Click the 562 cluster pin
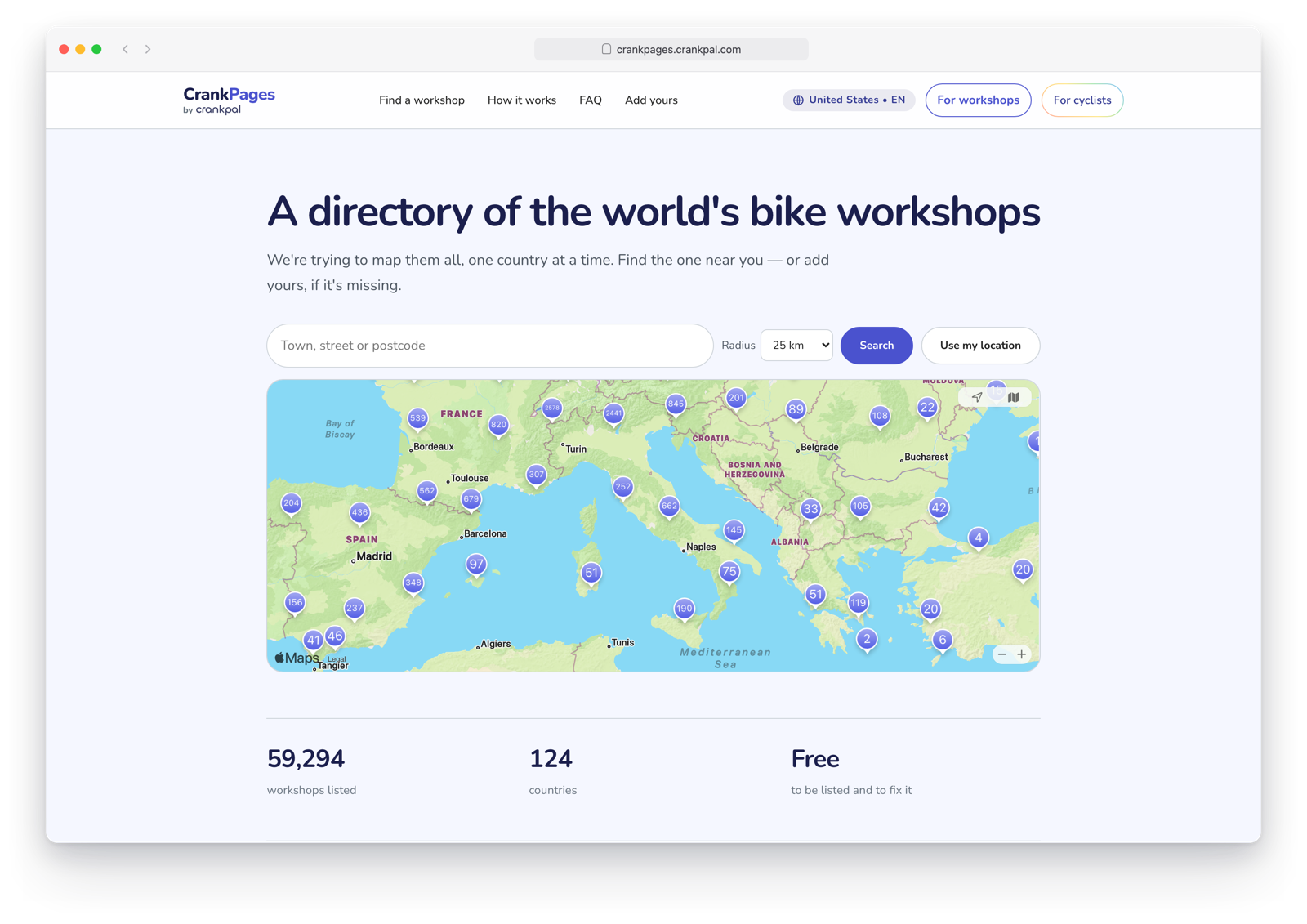 426,491
